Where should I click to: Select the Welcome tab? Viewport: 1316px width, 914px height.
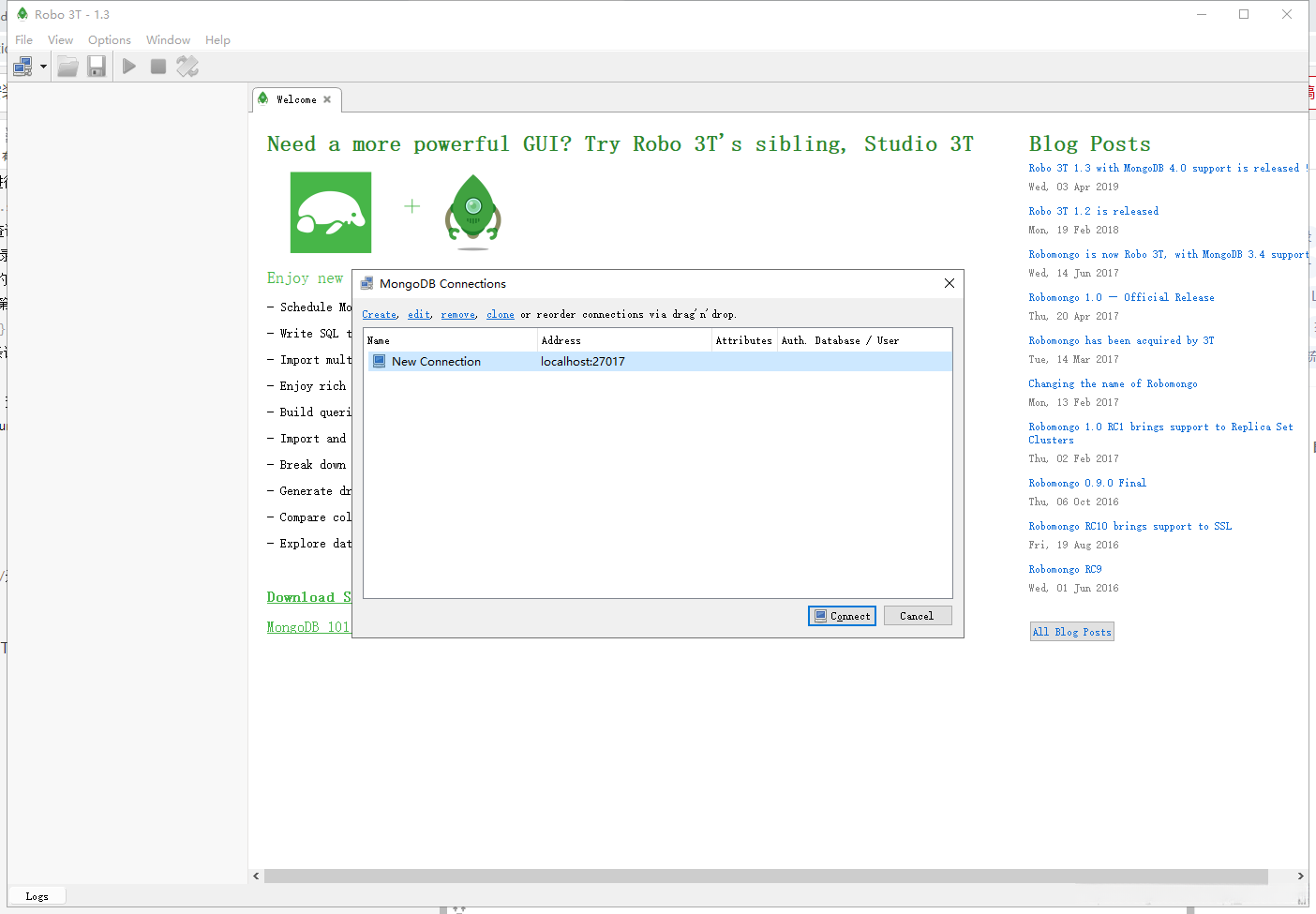click(296, 99)
